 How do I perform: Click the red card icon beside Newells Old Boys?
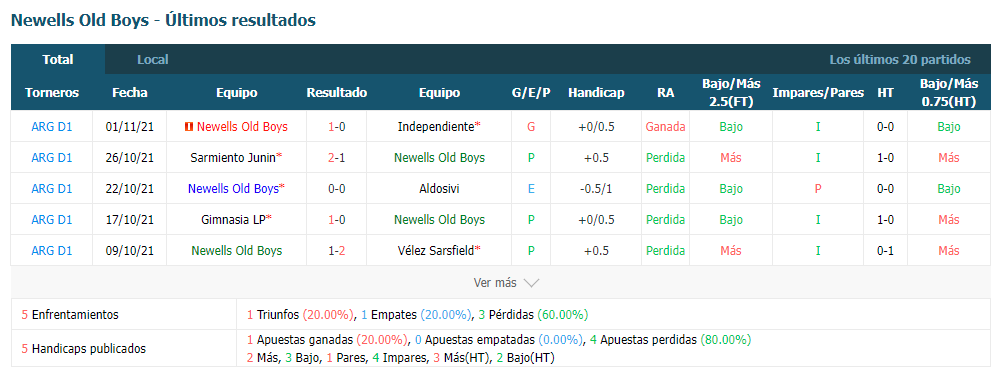(x=188, y=127)
